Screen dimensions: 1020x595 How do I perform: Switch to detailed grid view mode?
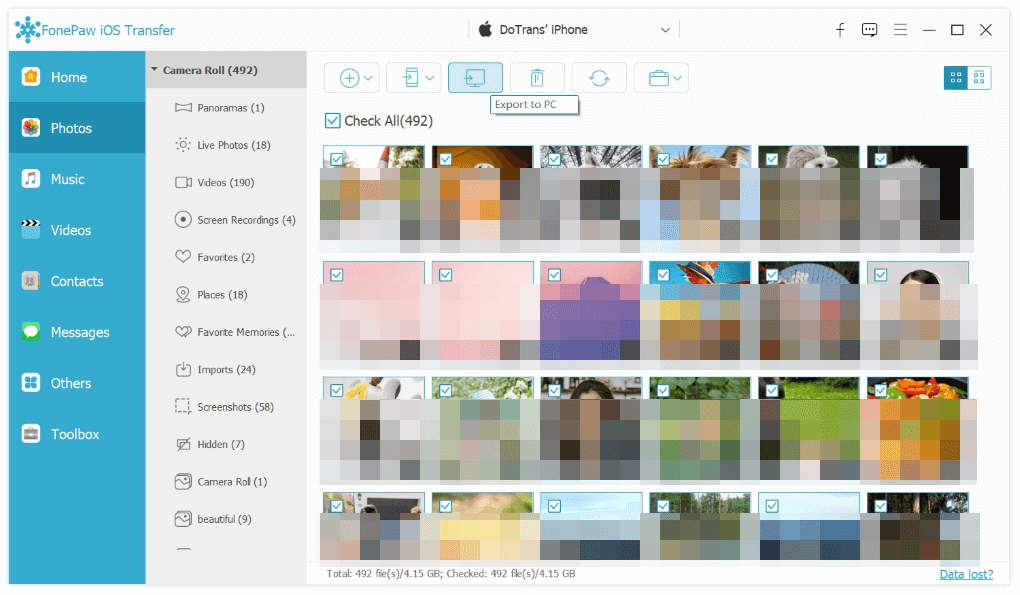pos(979,78)
